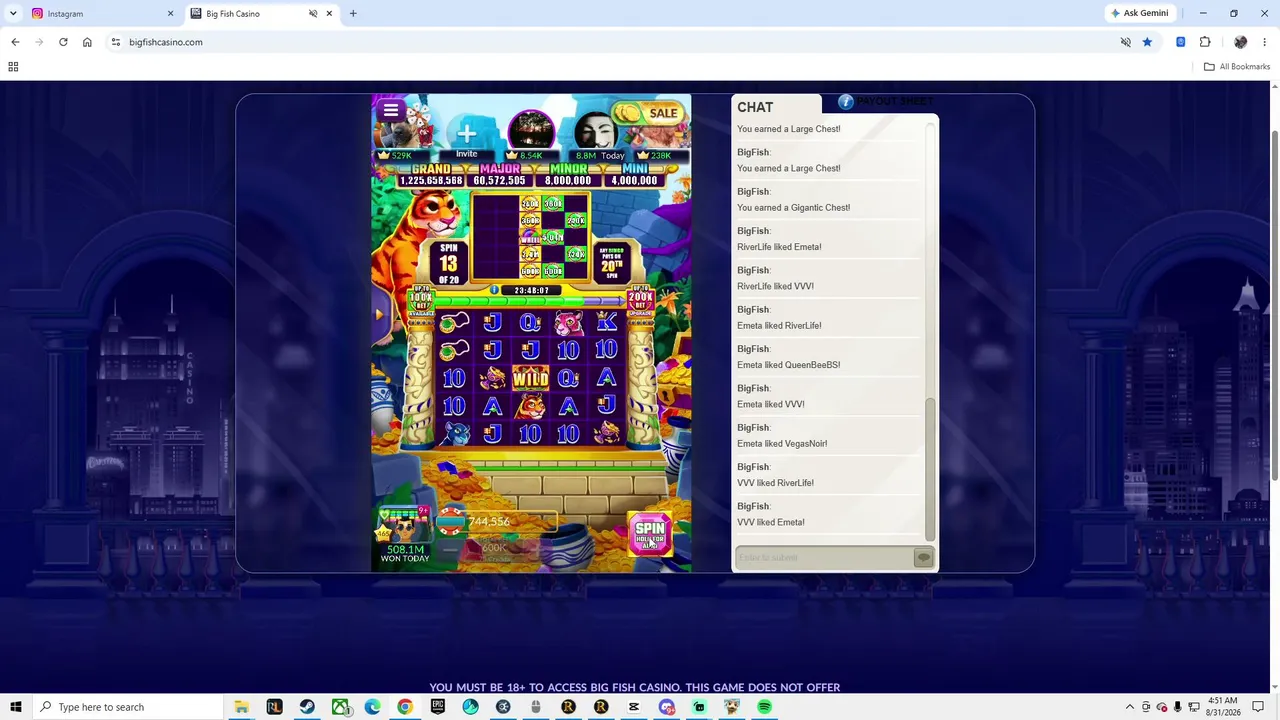Screen dimensions: 1280x720
Task: Open the masked player avatar profile
Action: [x=596, y=132]
